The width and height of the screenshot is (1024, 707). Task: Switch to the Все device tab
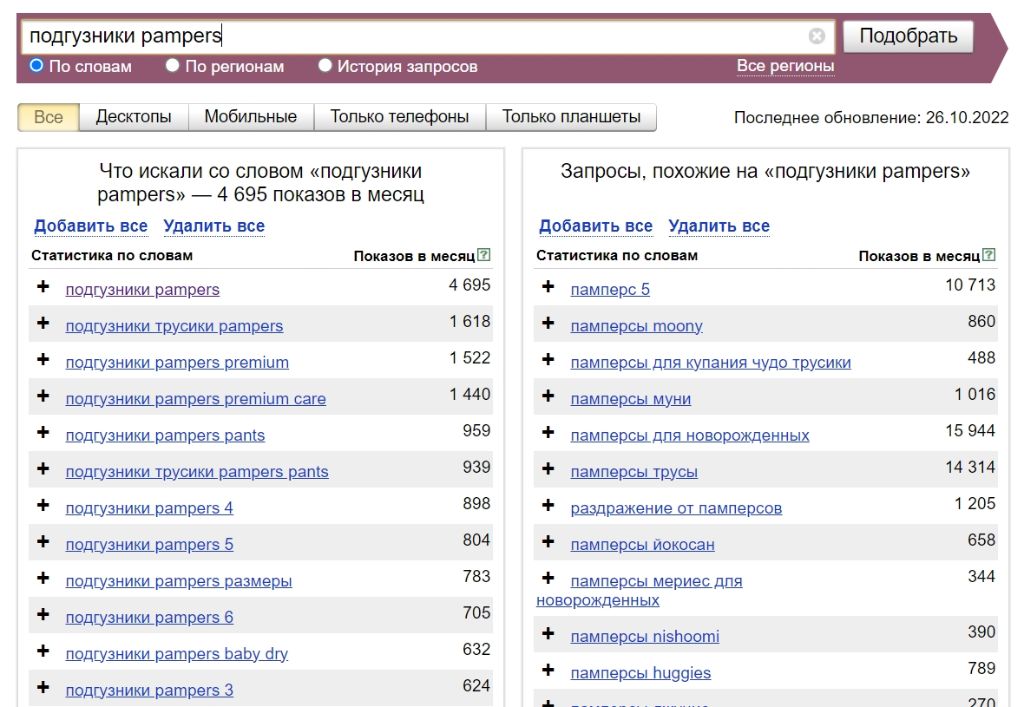(x=48, y=118)
